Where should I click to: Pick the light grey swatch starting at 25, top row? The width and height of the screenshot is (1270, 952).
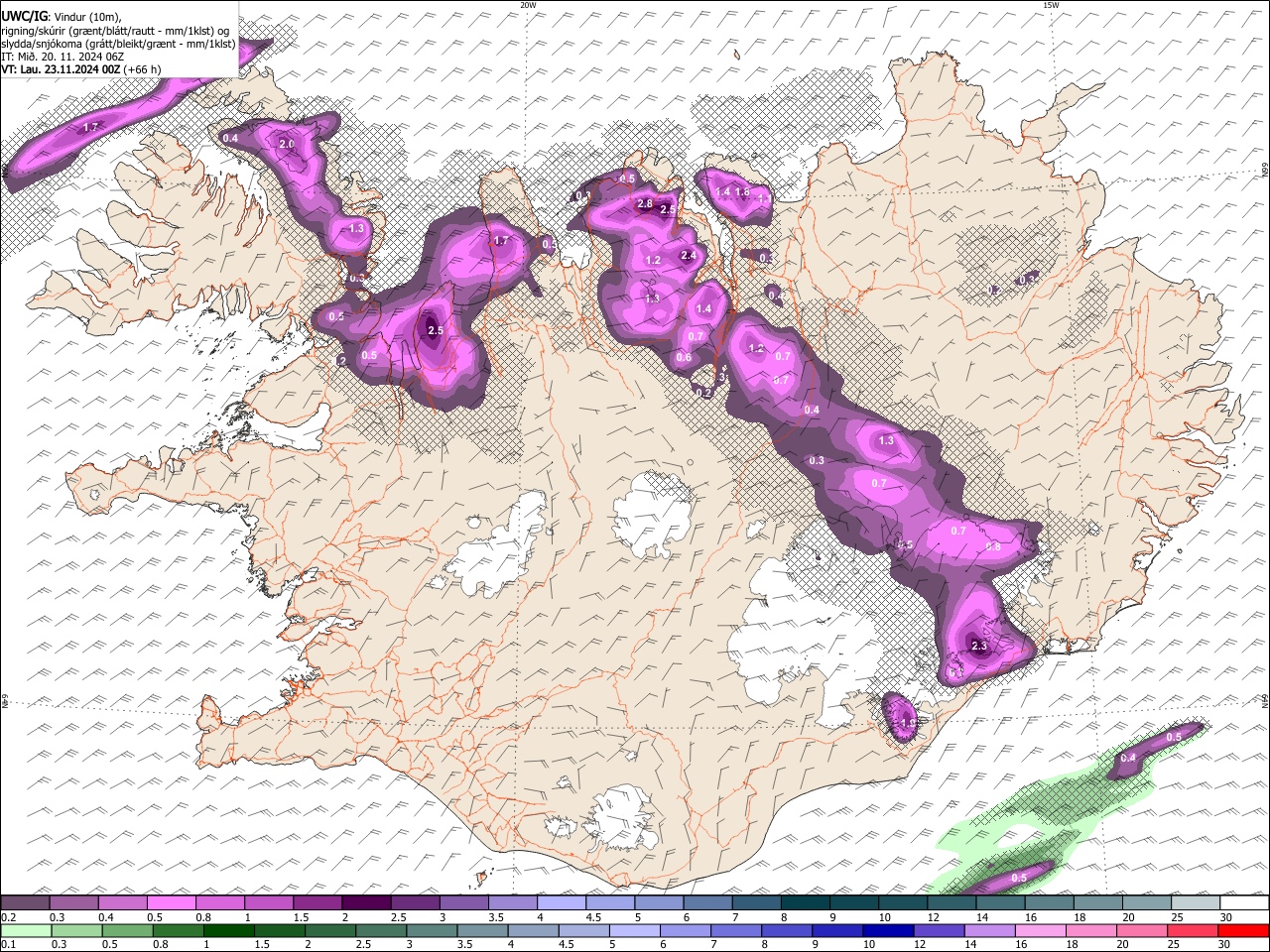[1197, 903]
